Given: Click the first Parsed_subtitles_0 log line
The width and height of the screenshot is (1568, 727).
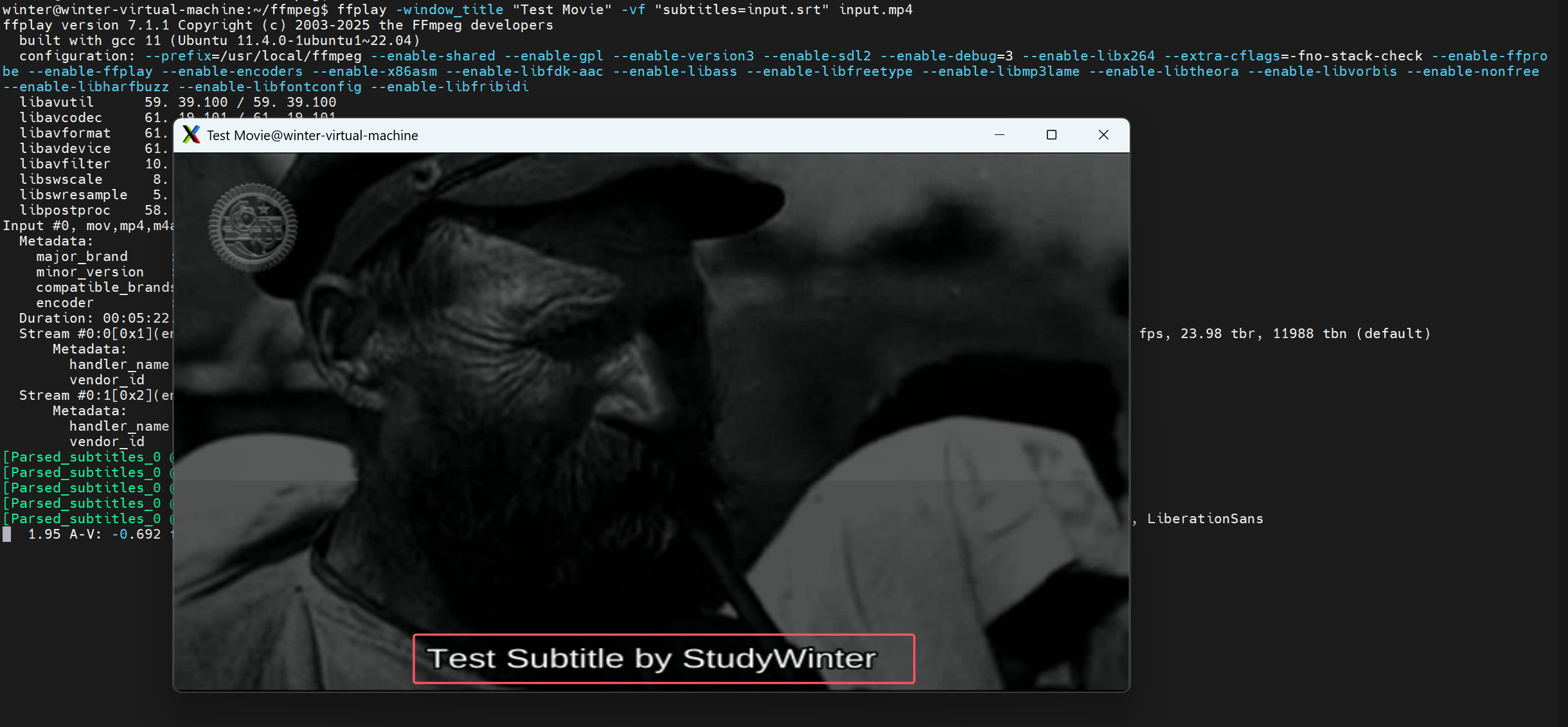Looking at the screenshot, I should coord(85,457).
